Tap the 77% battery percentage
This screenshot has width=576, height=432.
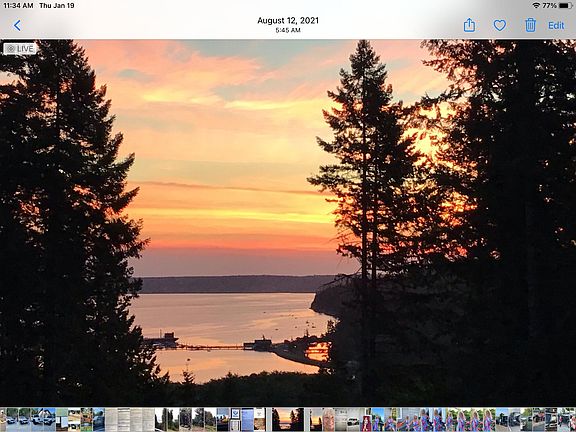tap(549, 6)
